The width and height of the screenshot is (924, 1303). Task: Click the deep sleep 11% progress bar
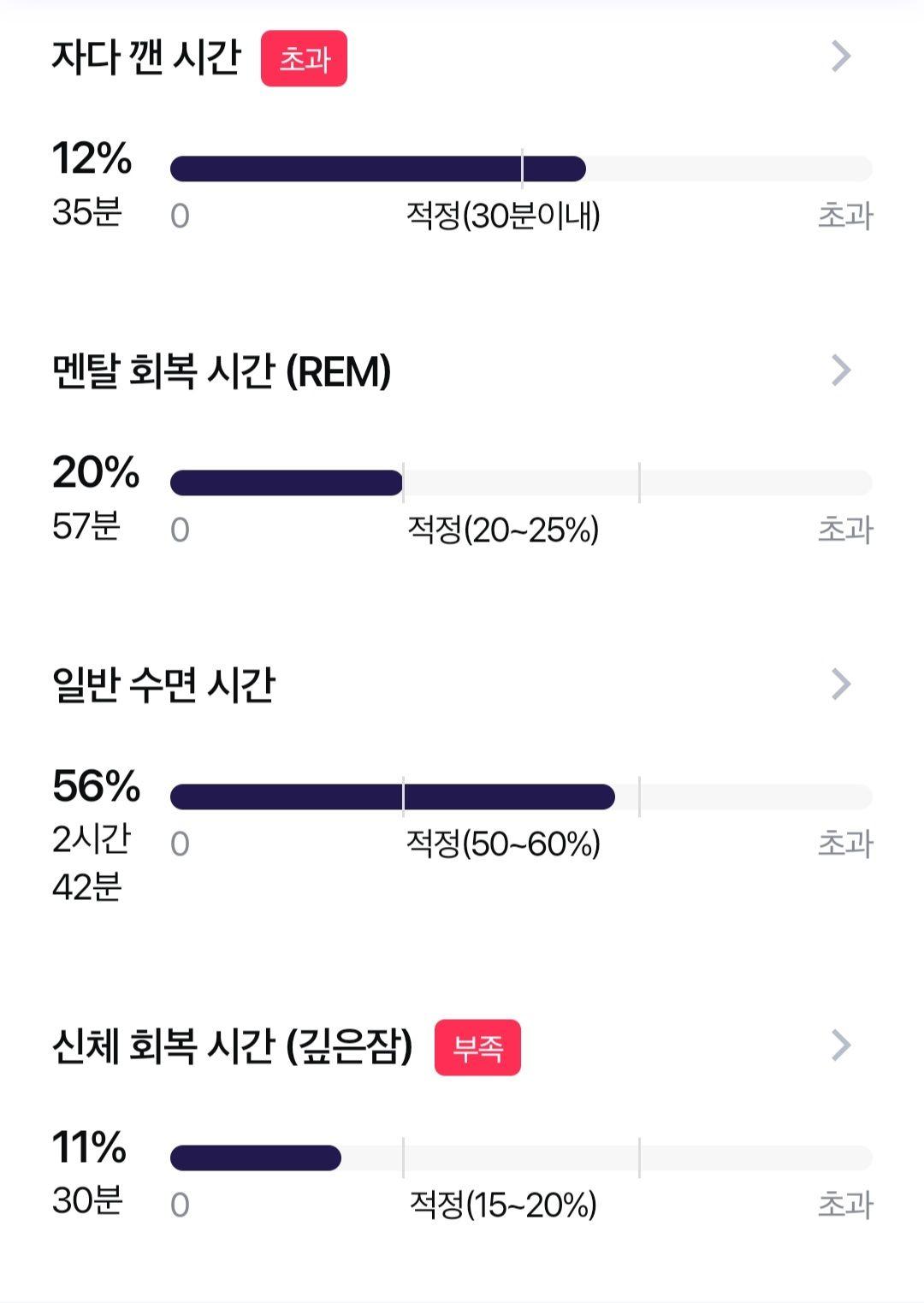coord(521,1158)
